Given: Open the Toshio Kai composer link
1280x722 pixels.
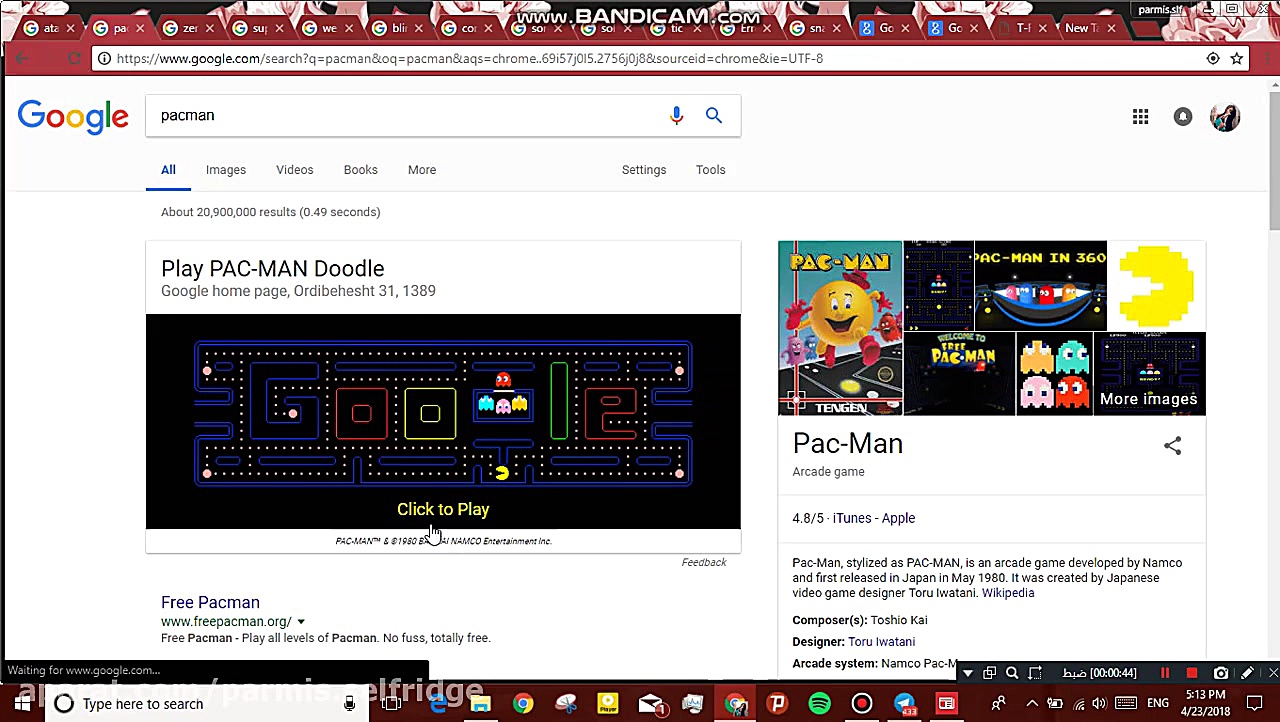Looking at the screenshot, I should coord(899,620).
